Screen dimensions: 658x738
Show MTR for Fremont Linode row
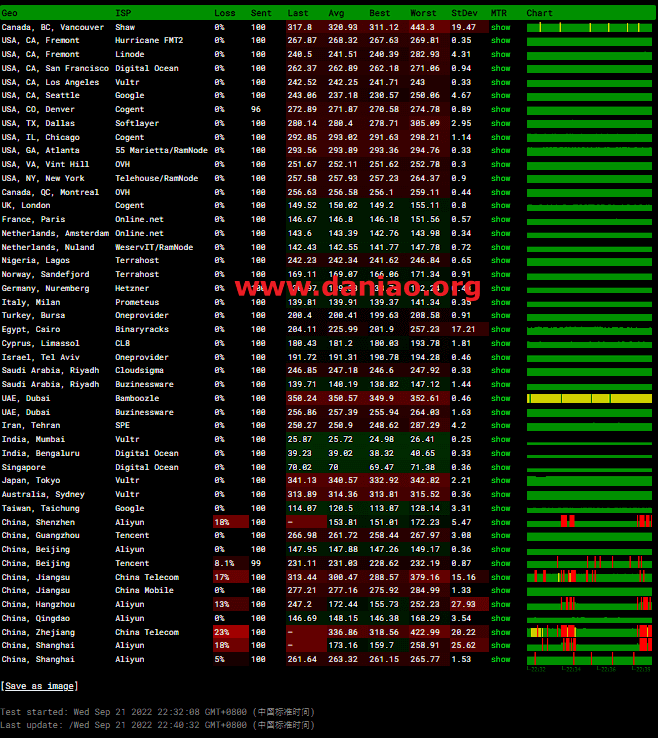(500, 55)
